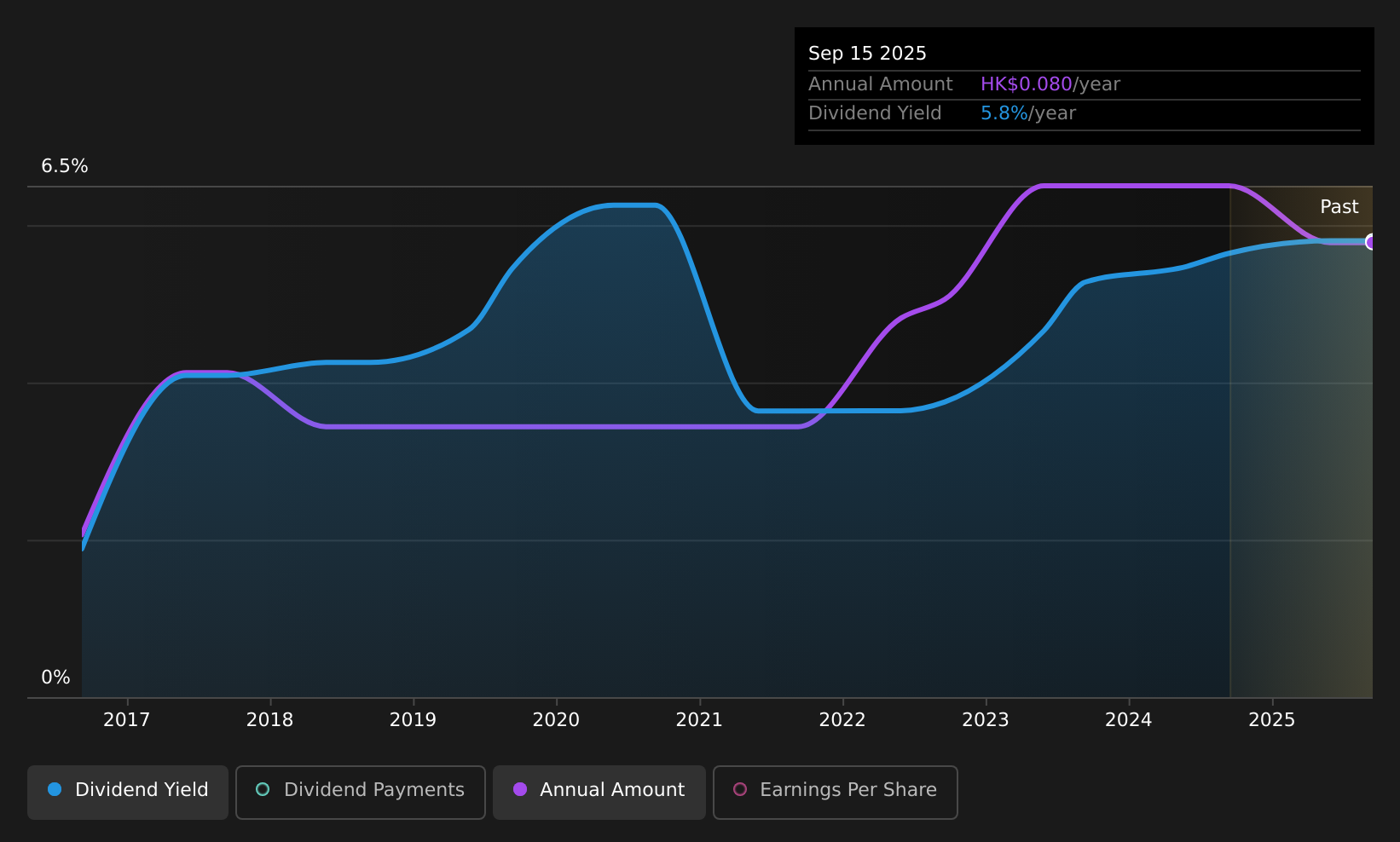The image size is (1400, 842).
Task: Click the 0% y-axis label
Action: coord(55,678)
